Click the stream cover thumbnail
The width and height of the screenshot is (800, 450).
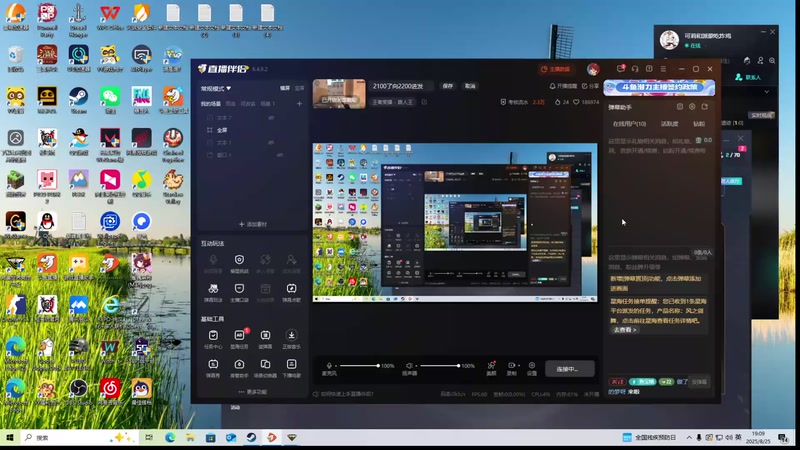tap(339, 93)
